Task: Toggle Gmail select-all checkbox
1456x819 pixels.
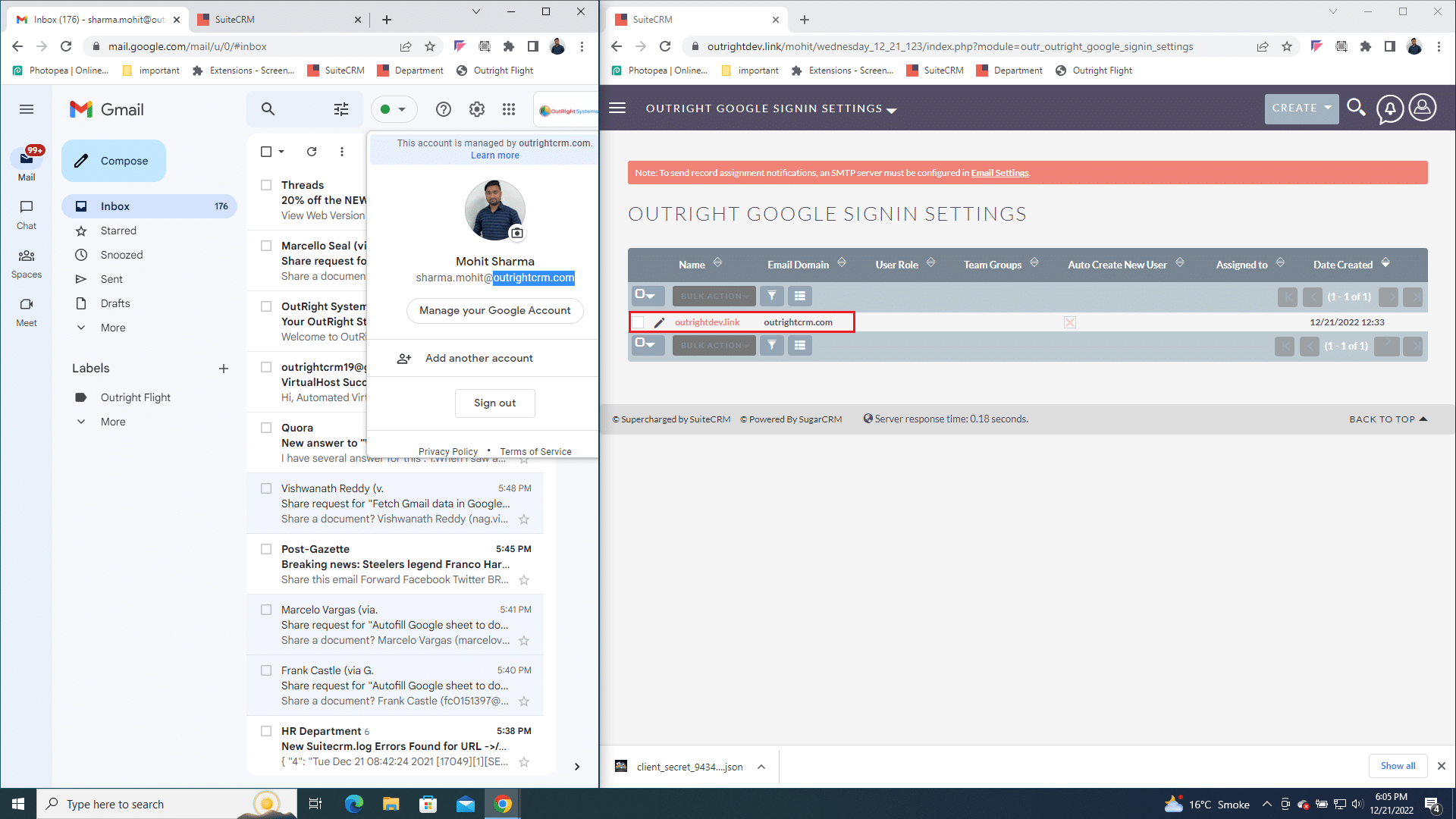Action: point(266,152)
